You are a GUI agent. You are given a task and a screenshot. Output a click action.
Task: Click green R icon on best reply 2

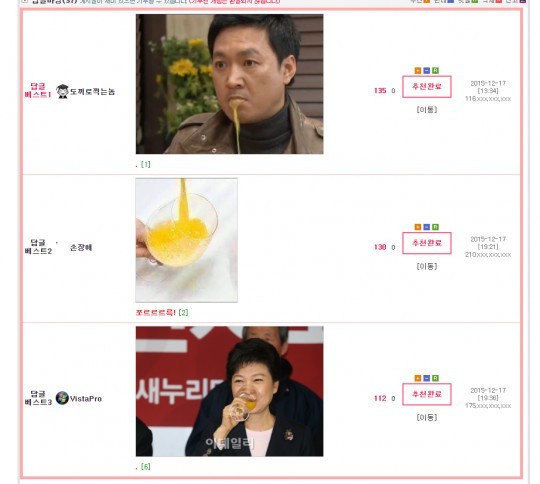(x=435, y=227)
